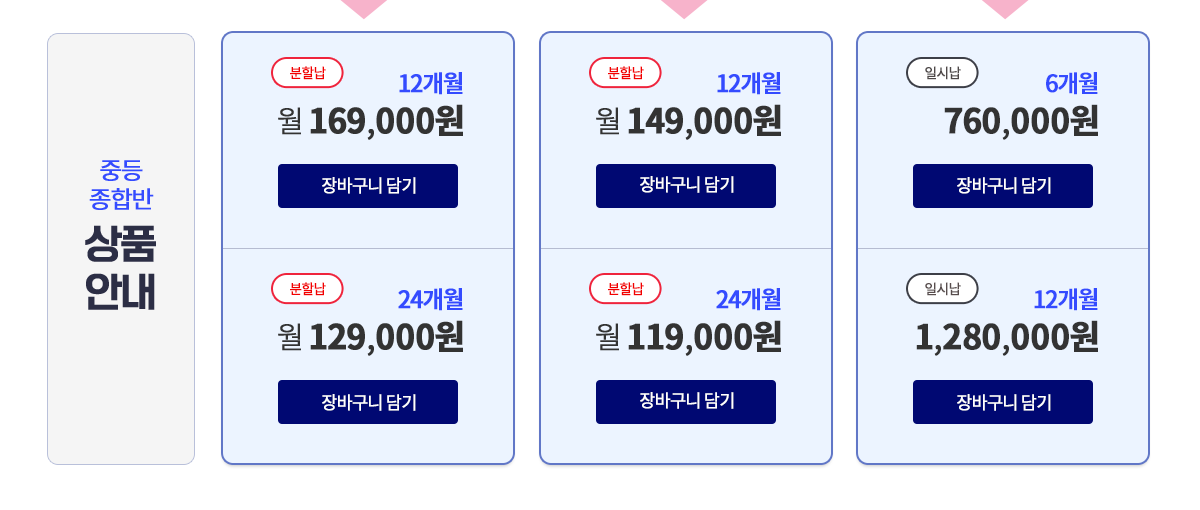Click the 중등 종합반 label
1200x510 pixels.
(120, 183)
